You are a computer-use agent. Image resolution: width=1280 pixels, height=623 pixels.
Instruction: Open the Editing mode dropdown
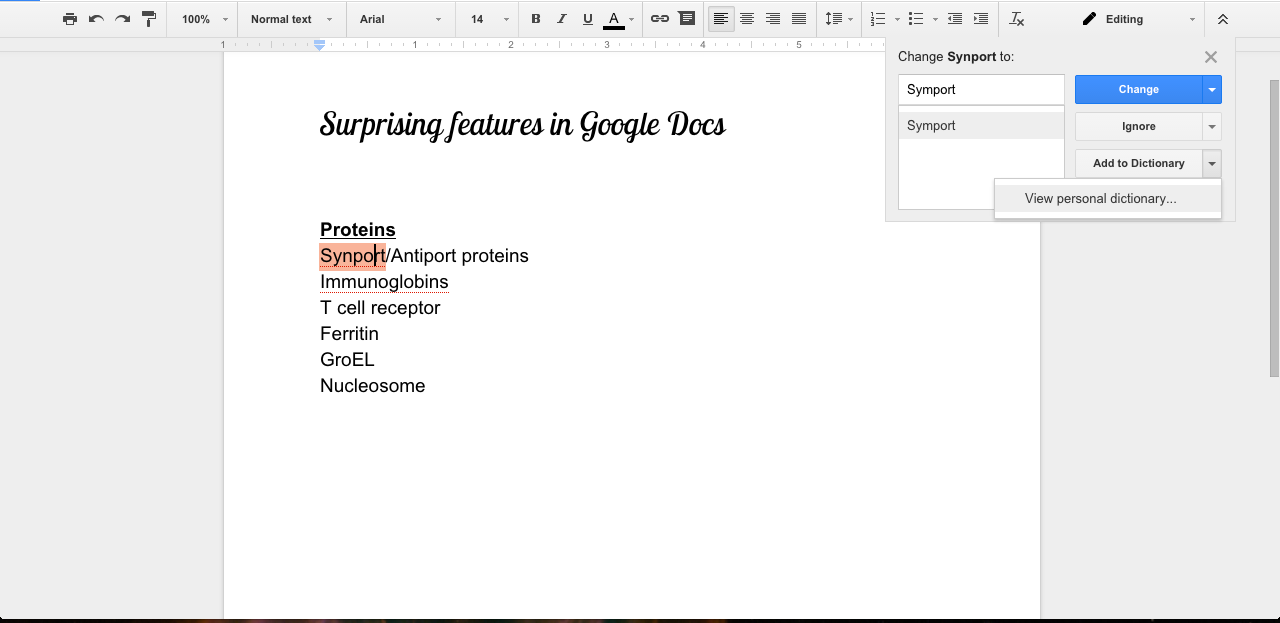(1138, 19)
